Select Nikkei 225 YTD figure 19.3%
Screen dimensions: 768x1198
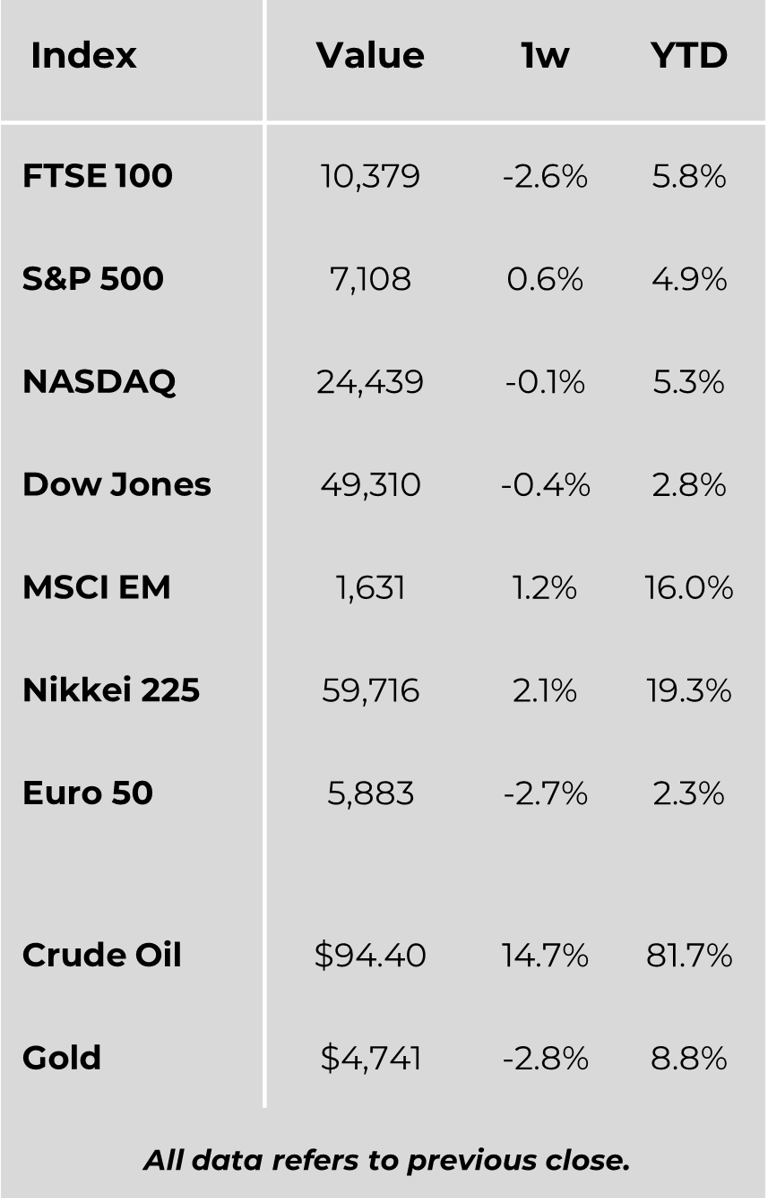[689, 692]
